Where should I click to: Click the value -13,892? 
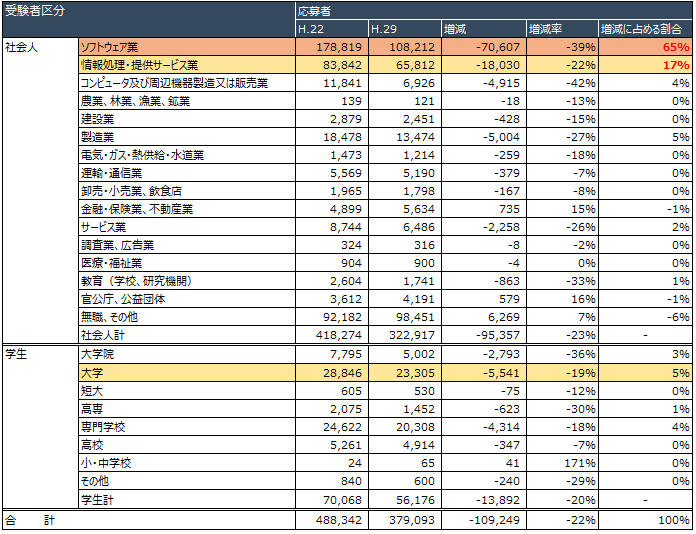tap(498, 500)
